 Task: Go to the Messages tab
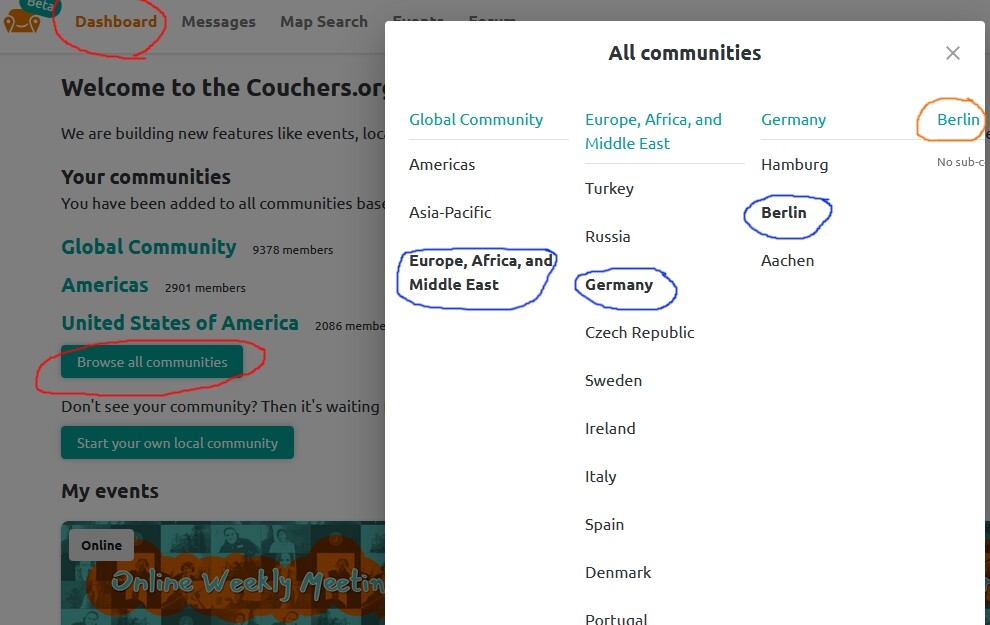(x=218, y=21)
